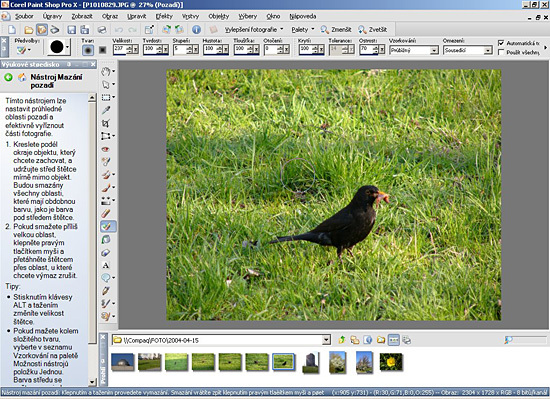The image size is (550, 399).
Task: Toggle thumbnail view in browser toolbar
Action: [394, 340]
